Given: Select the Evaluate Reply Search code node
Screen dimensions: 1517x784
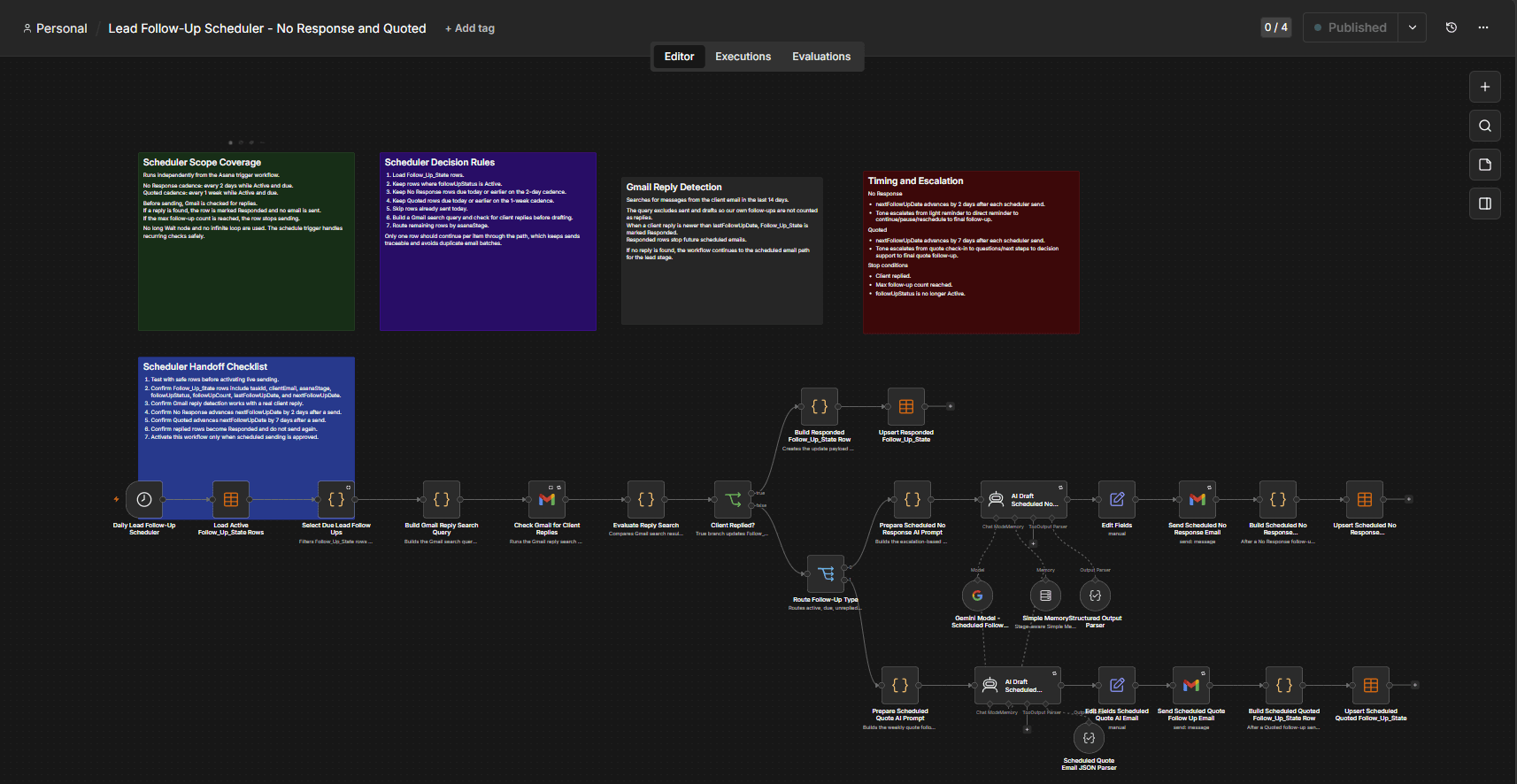Looking at the screenshot, I should point(646,500).
